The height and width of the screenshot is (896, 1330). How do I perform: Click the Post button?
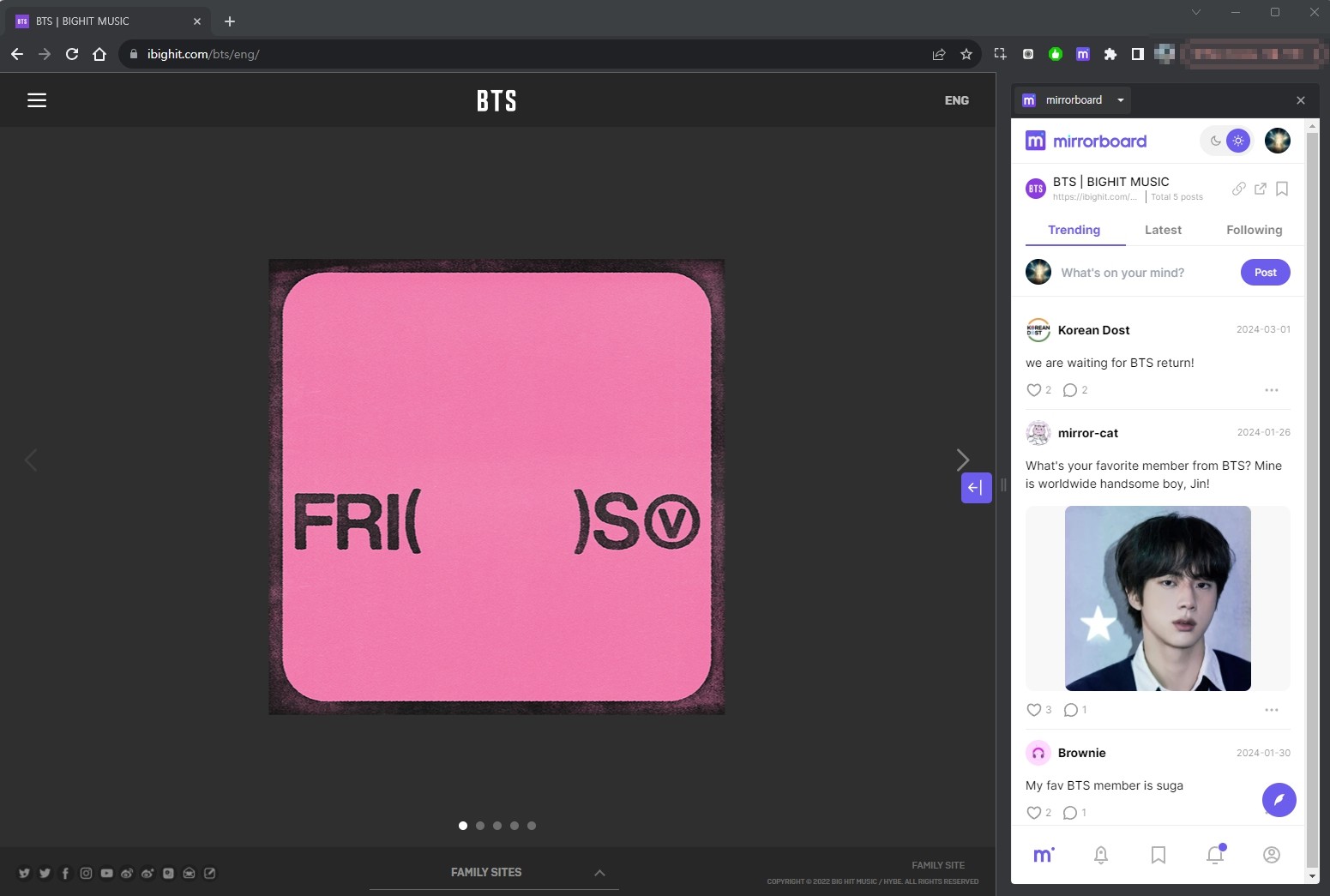[x=1266, y=273]
